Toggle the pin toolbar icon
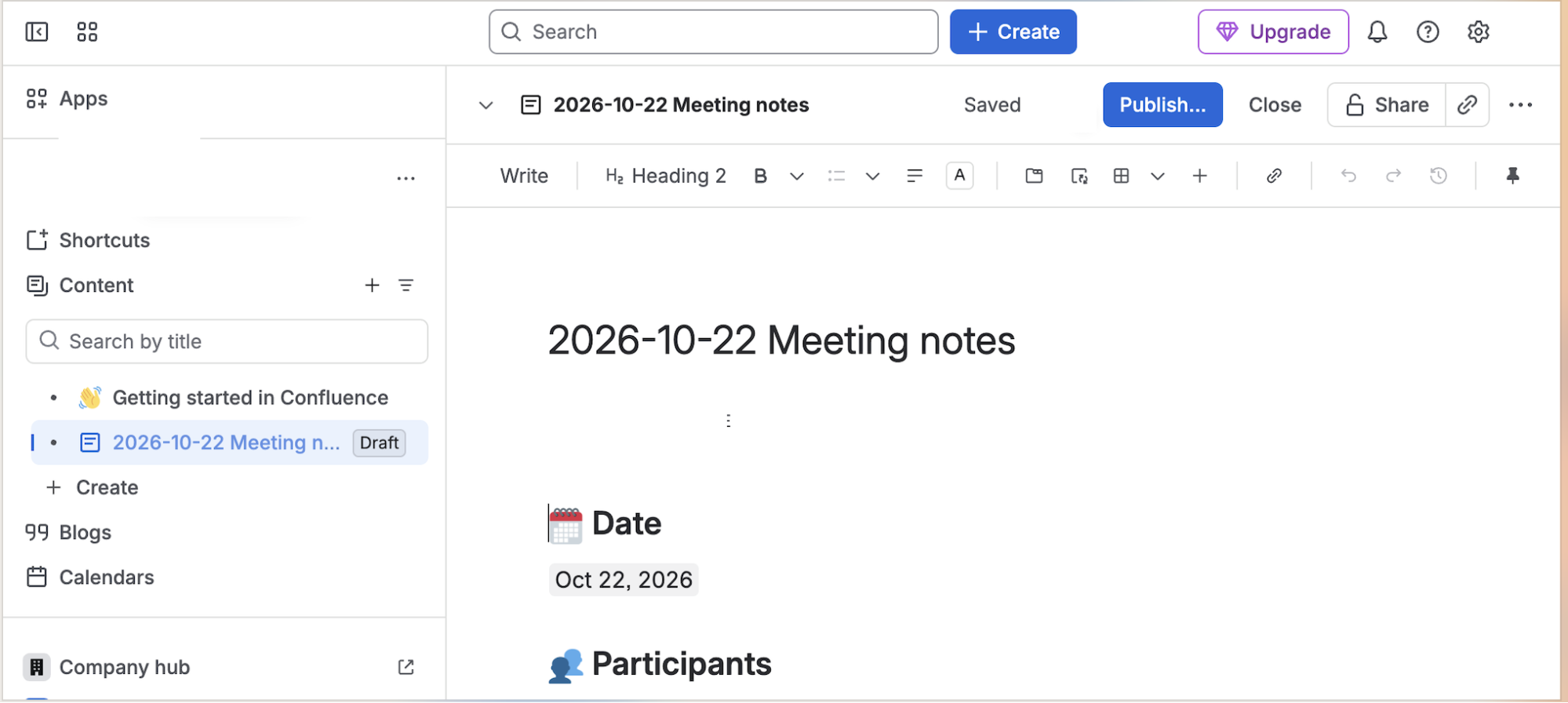This screenshot has width=1568, height=703. pos(1513,176)
